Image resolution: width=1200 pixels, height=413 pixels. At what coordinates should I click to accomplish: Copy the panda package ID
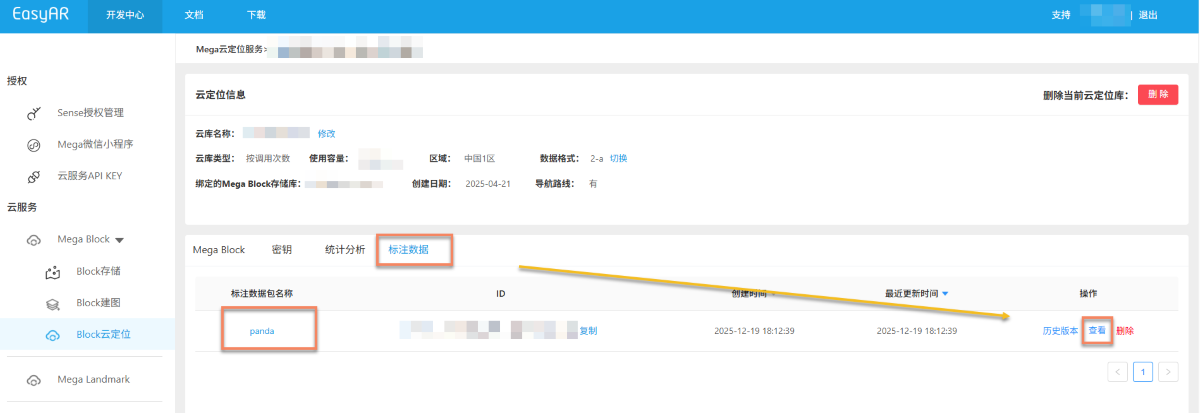click(x=588, y=331)
